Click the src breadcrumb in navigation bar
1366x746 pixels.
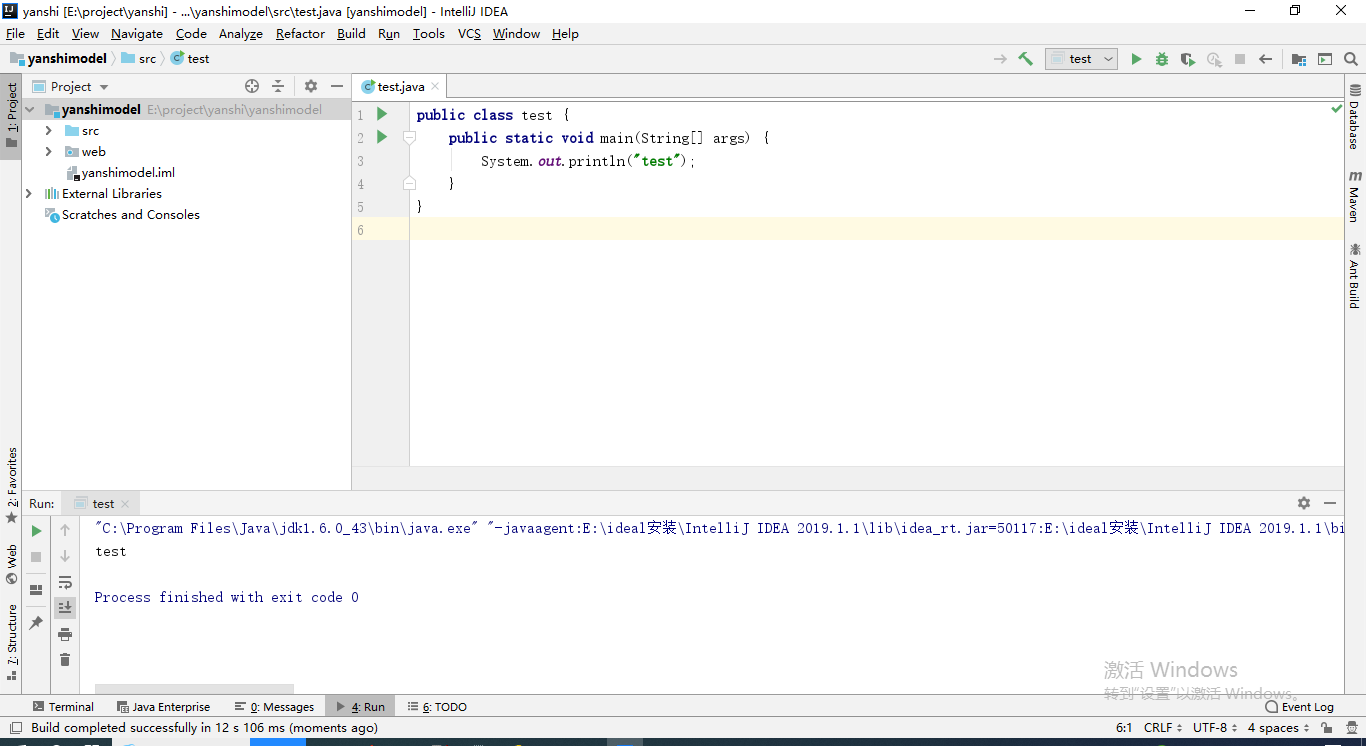pos(139,59)
